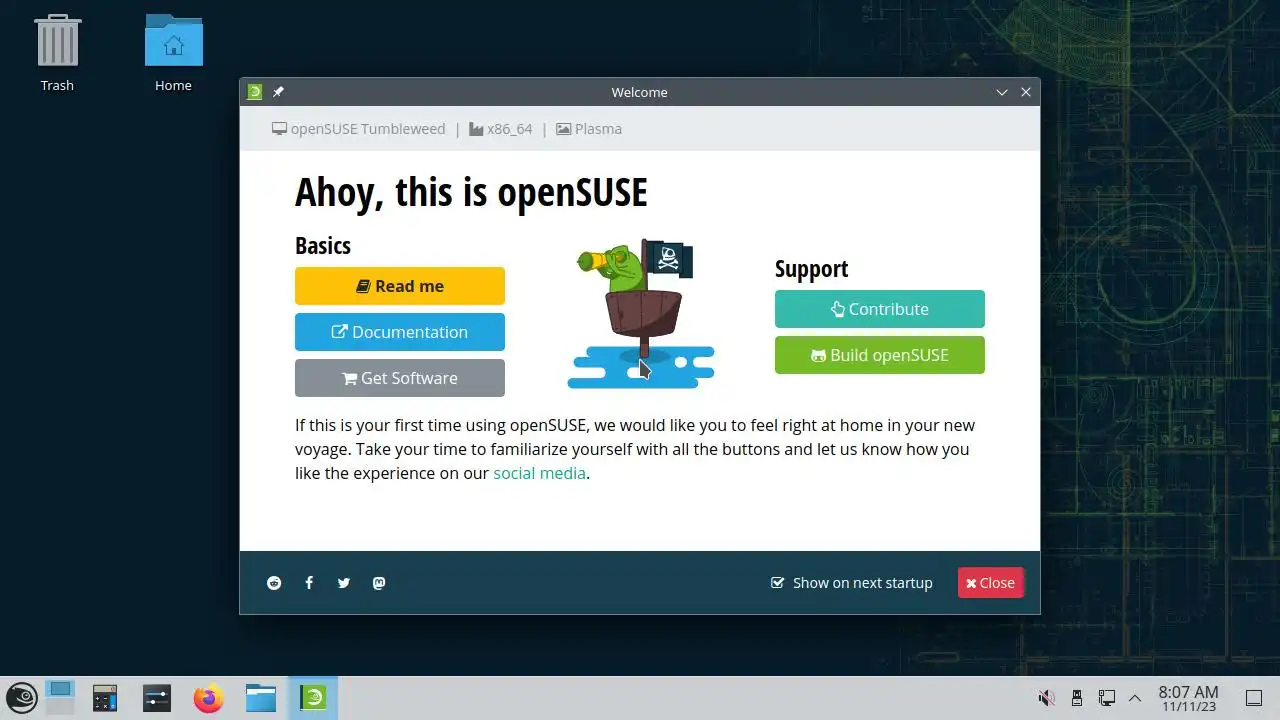Launch the calculator from the taskbar
1280x720 pixels.
click(x=105, y=698)
